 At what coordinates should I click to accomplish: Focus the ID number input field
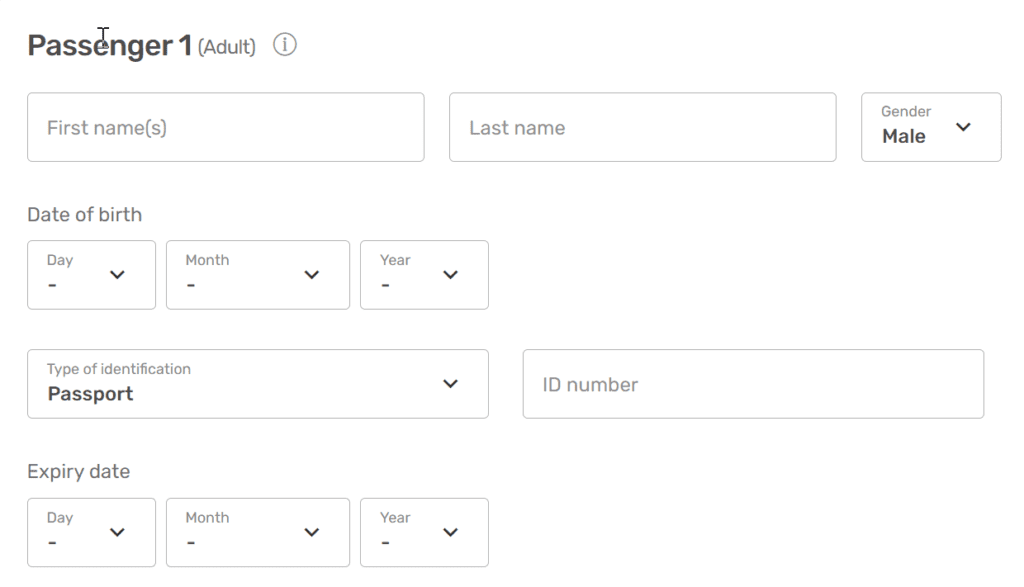pyautogui.click(x=754, y=384)
